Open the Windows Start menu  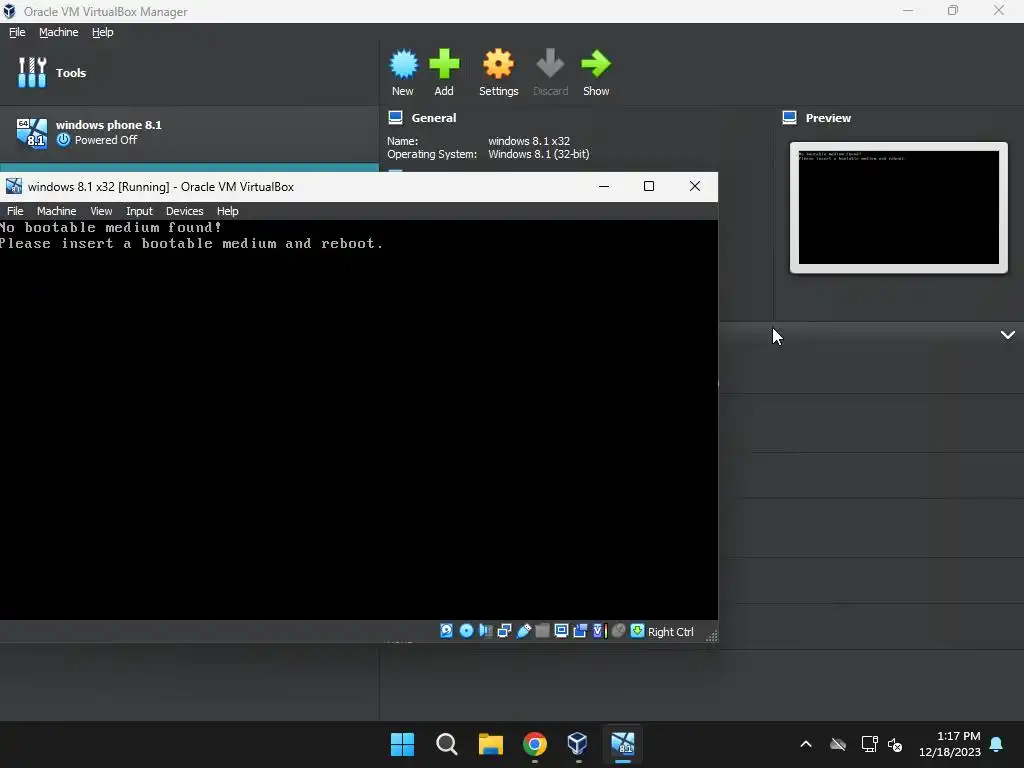coord(402,744)
